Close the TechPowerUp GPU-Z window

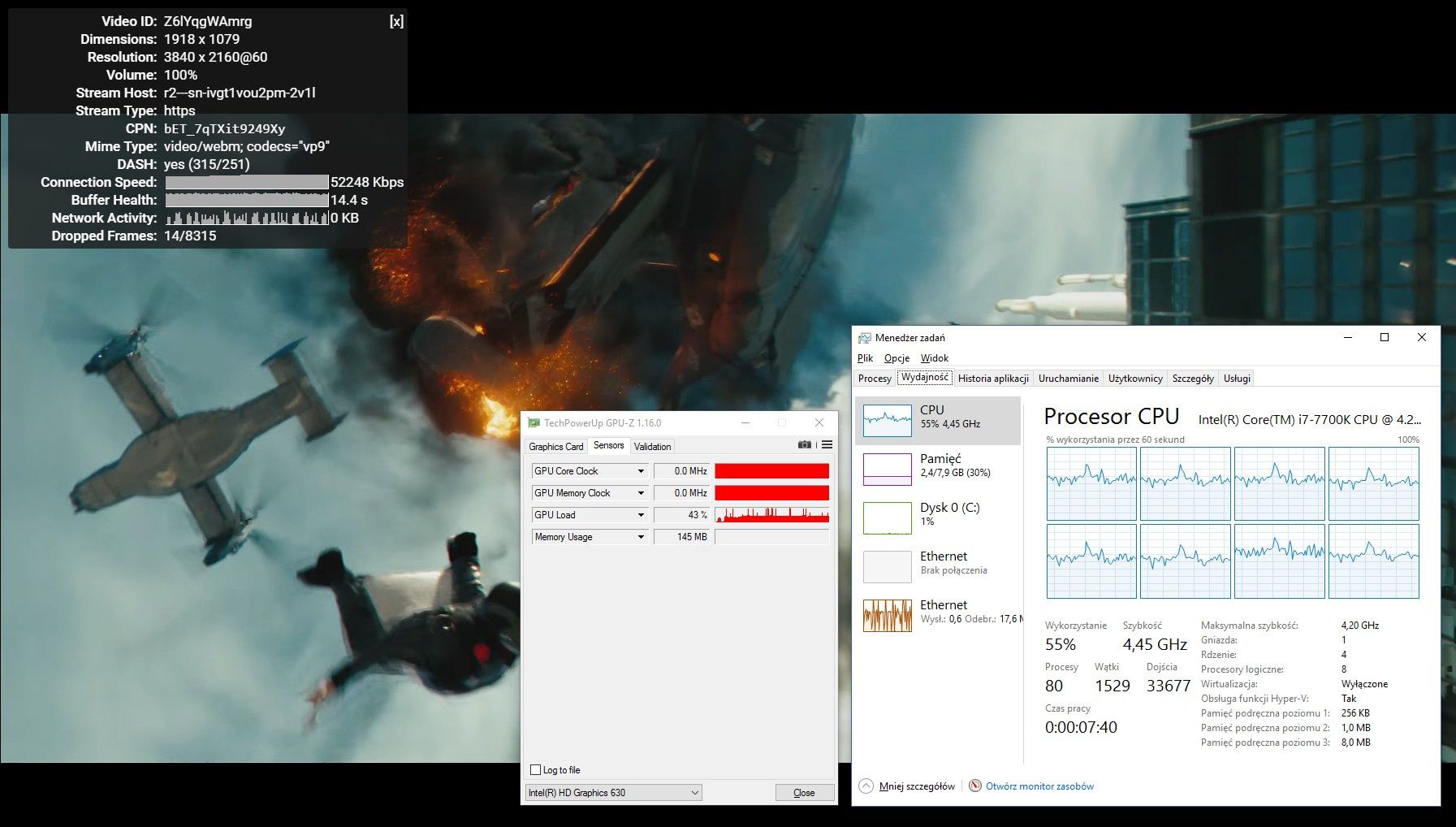[819, 422]
